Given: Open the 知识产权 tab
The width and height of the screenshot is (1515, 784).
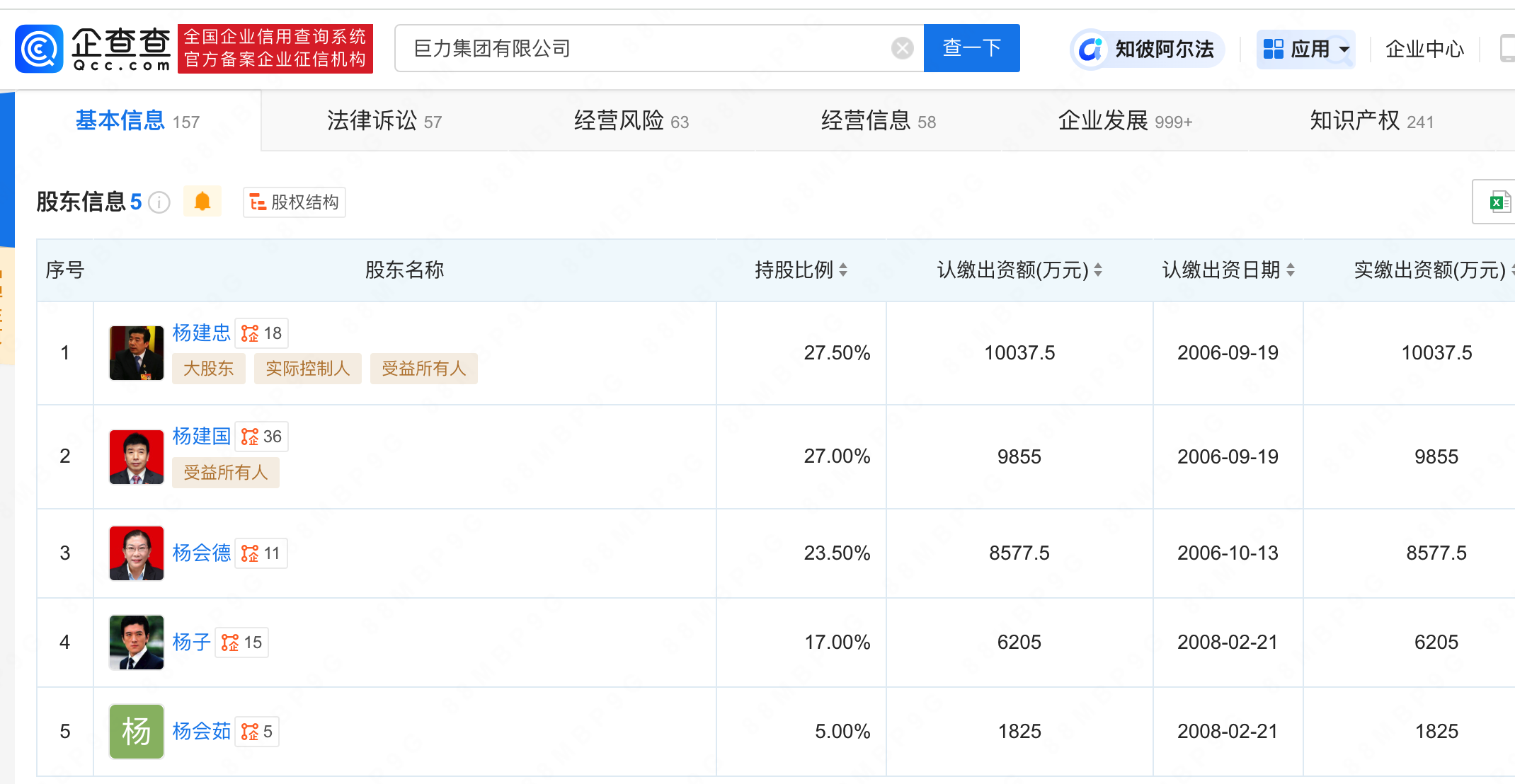Looking at the screenshot, I should pos(1371,121).
